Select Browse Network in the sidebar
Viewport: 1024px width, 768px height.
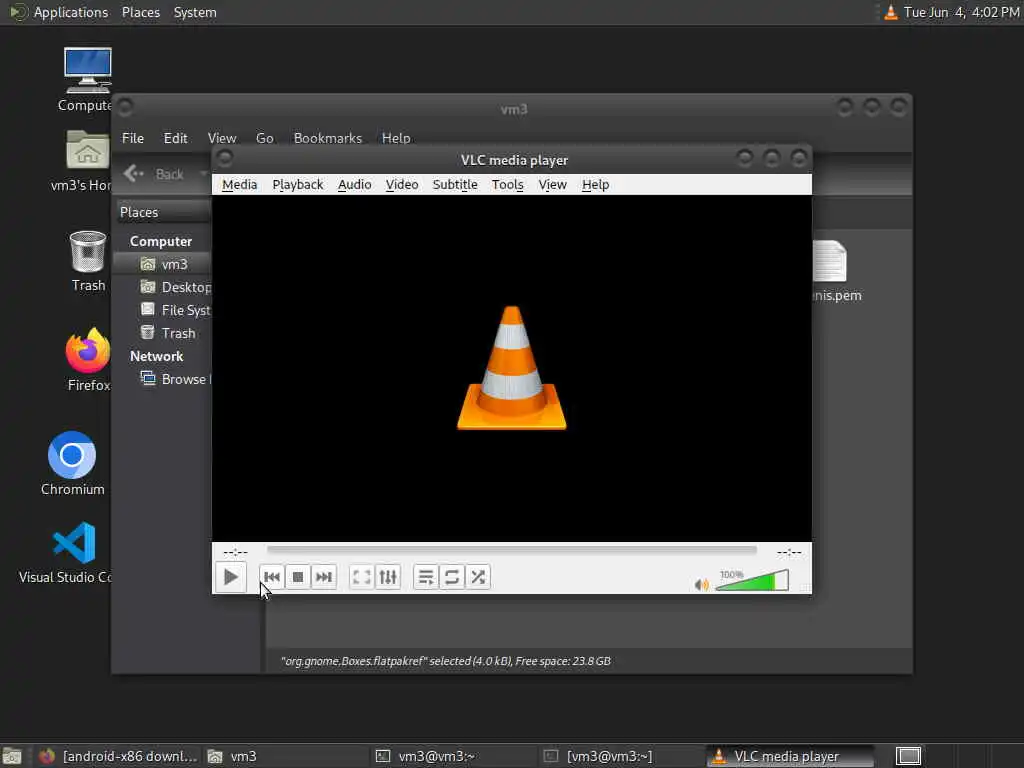pyautogui.click(x=175, y=379)
